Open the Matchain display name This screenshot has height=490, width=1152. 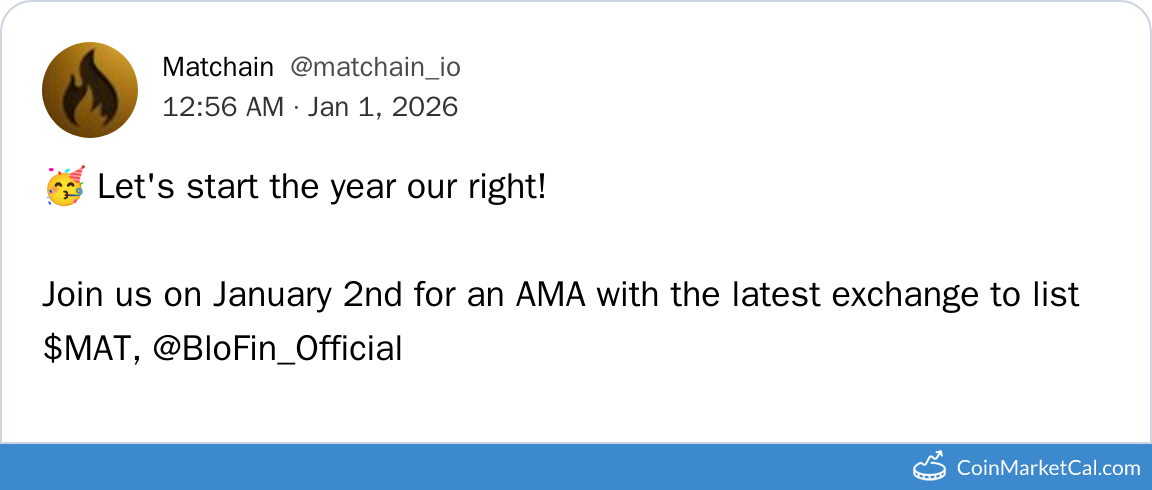(217, 67)
